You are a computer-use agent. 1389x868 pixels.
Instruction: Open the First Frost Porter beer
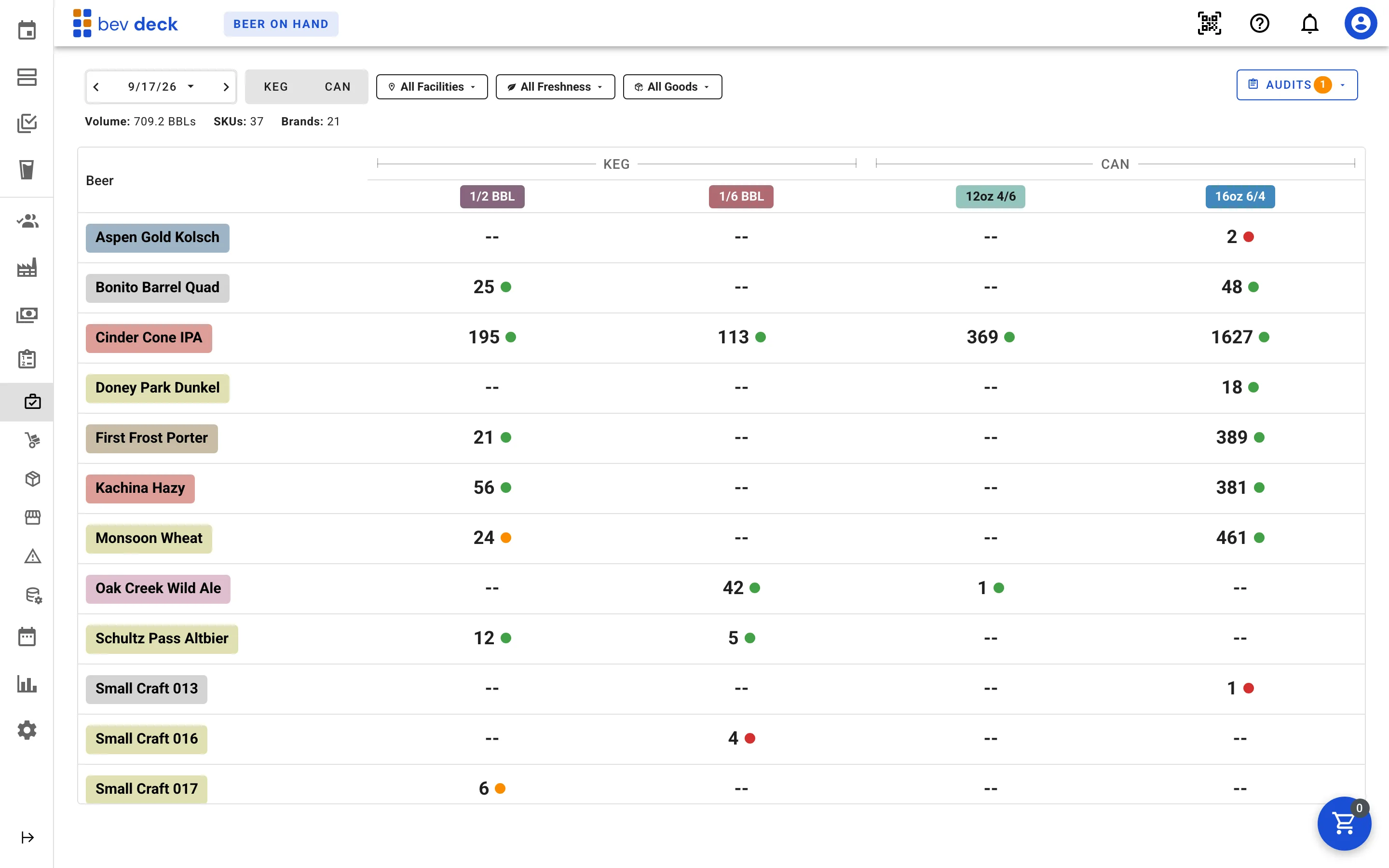click(x=152, y=438)
